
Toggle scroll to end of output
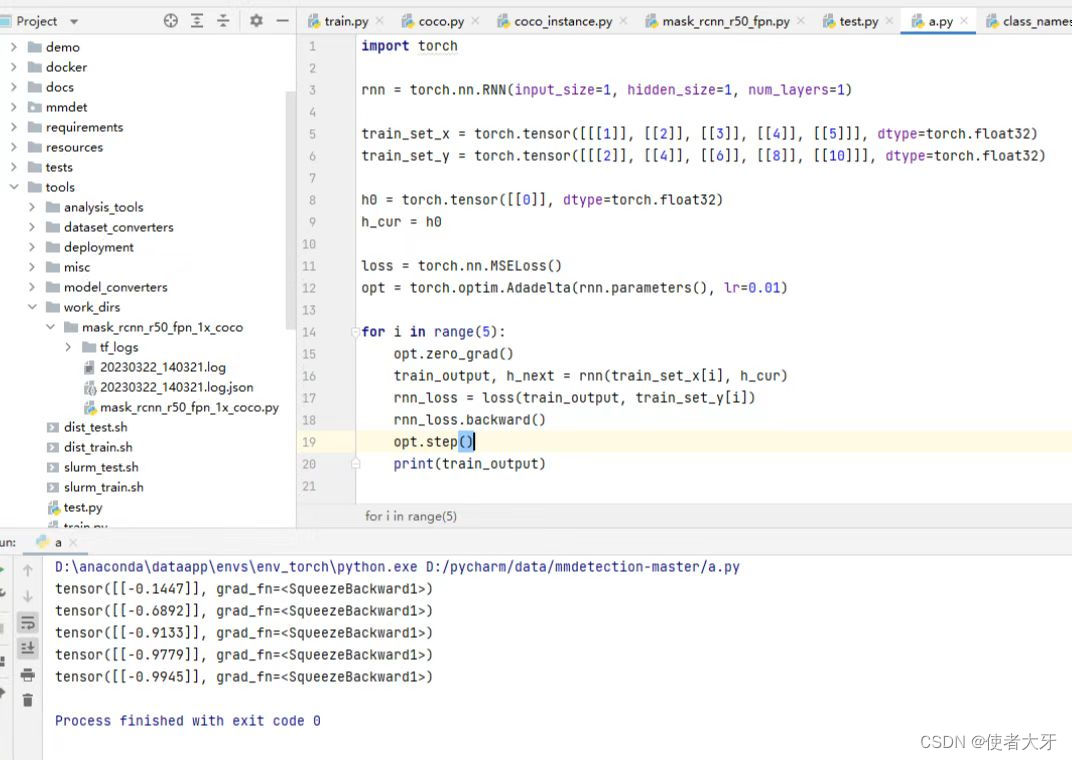point(28,648)
